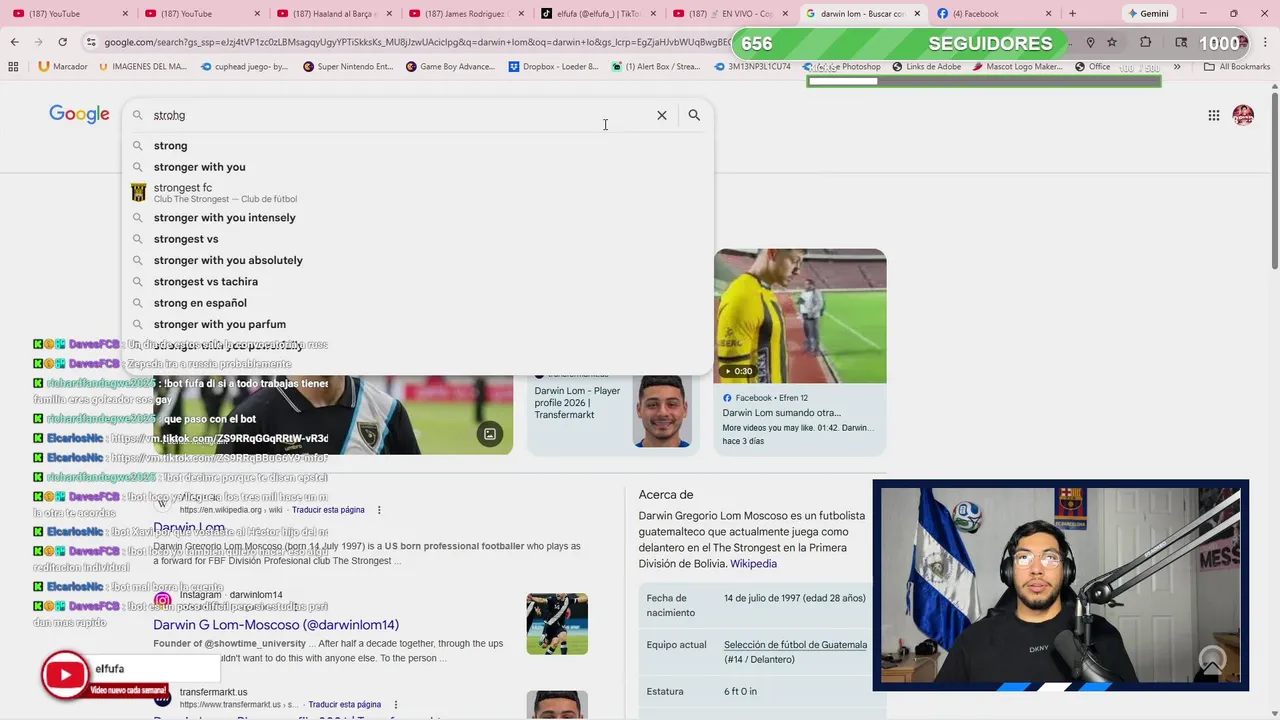Click the Gemini button

(x=1148, y=13)
